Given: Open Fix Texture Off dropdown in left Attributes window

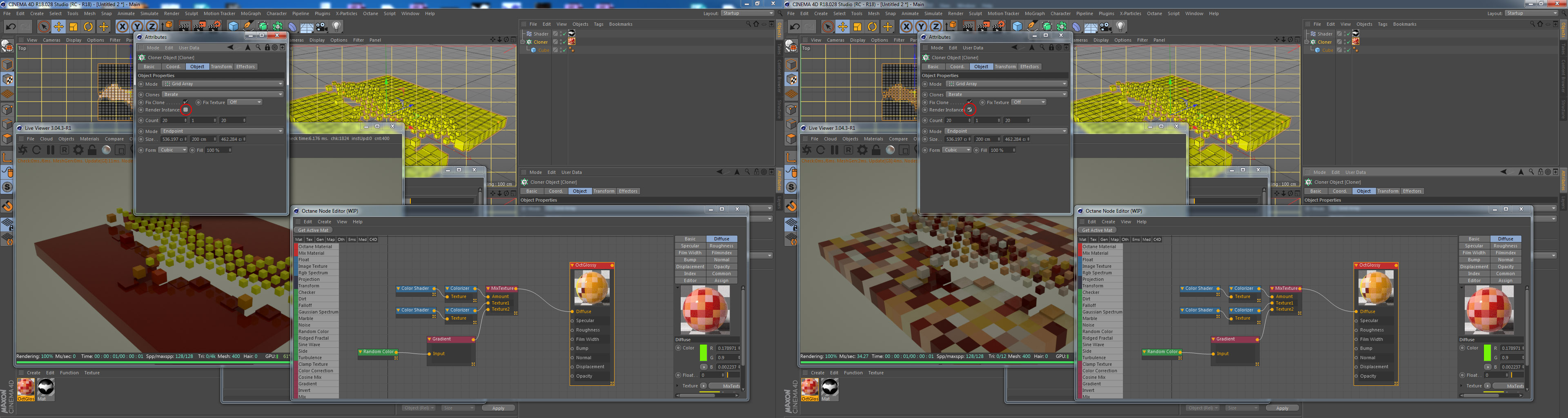Looking at the screenshot, I should pos(245,102).
